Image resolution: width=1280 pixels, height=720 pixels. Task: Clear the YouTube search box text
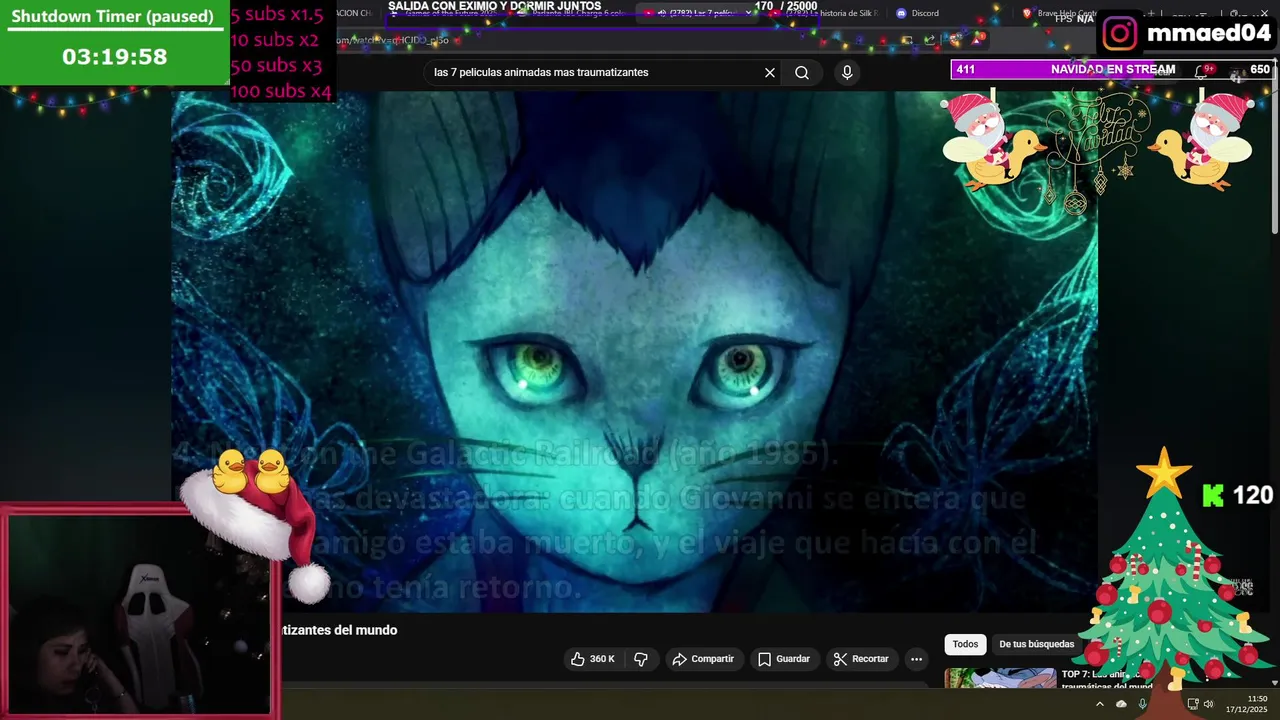(x=770, y=72)
